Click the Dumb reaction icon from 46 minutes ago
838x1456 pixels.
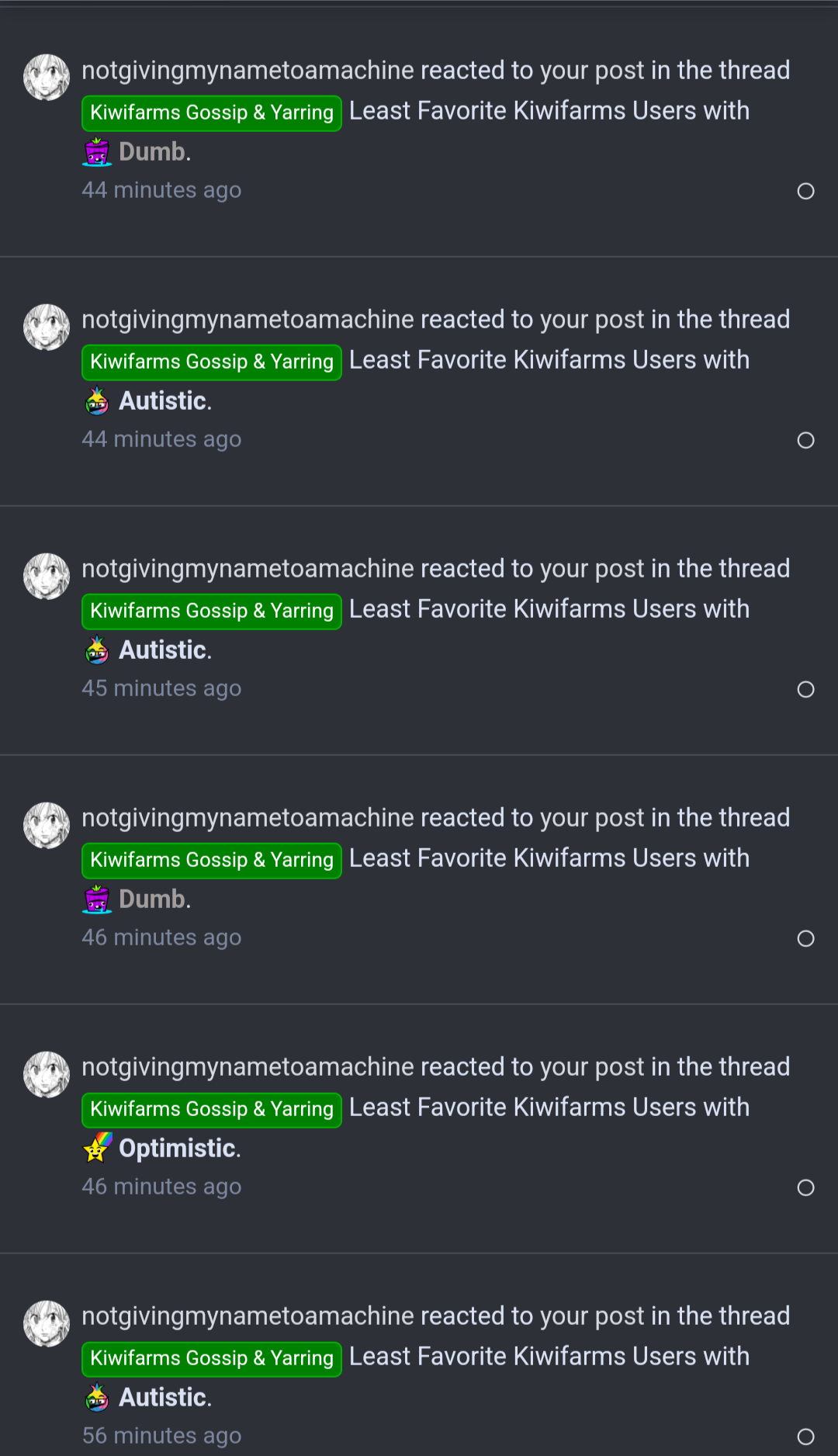(x=97, y=900)
